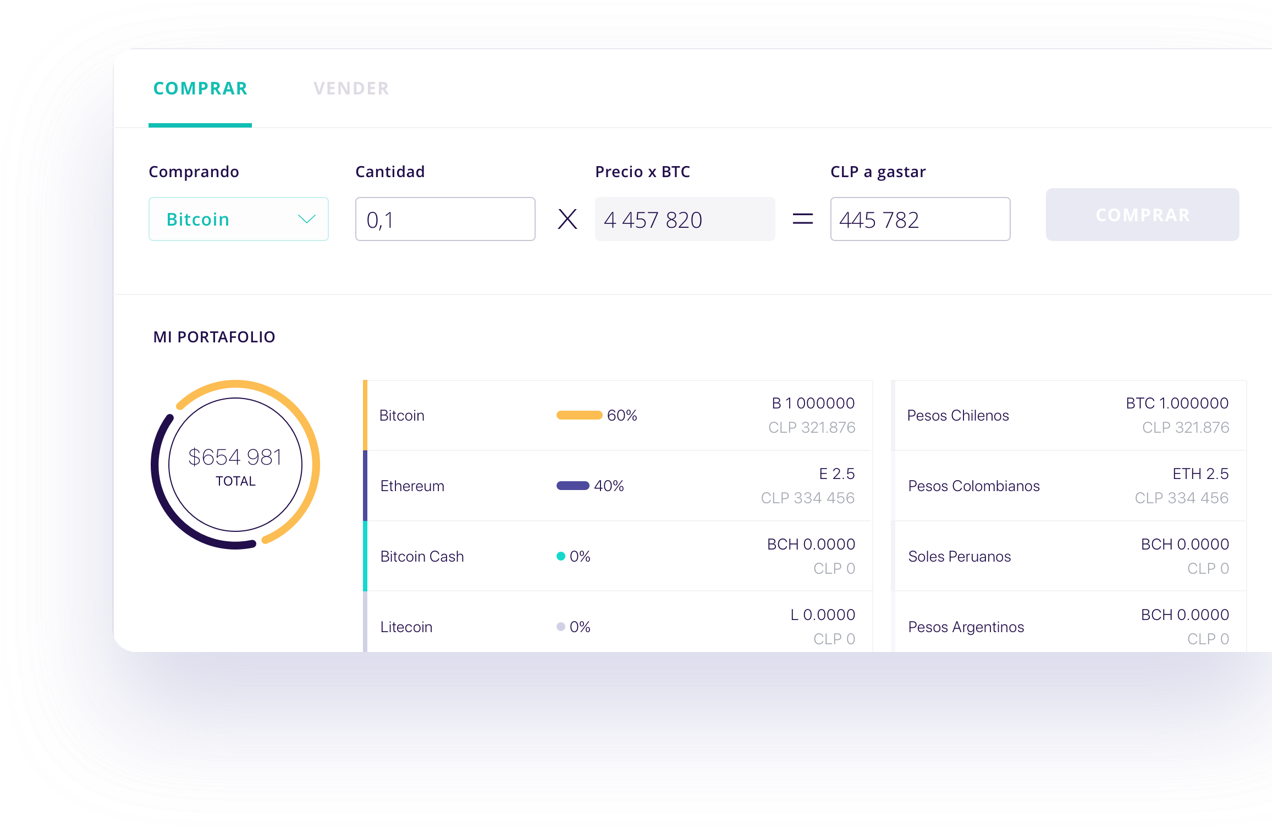The height and width of the screenshot is (828, 1272).
Task: Click the Bitcoin Cash 0% dot
Action: [561, 556]
